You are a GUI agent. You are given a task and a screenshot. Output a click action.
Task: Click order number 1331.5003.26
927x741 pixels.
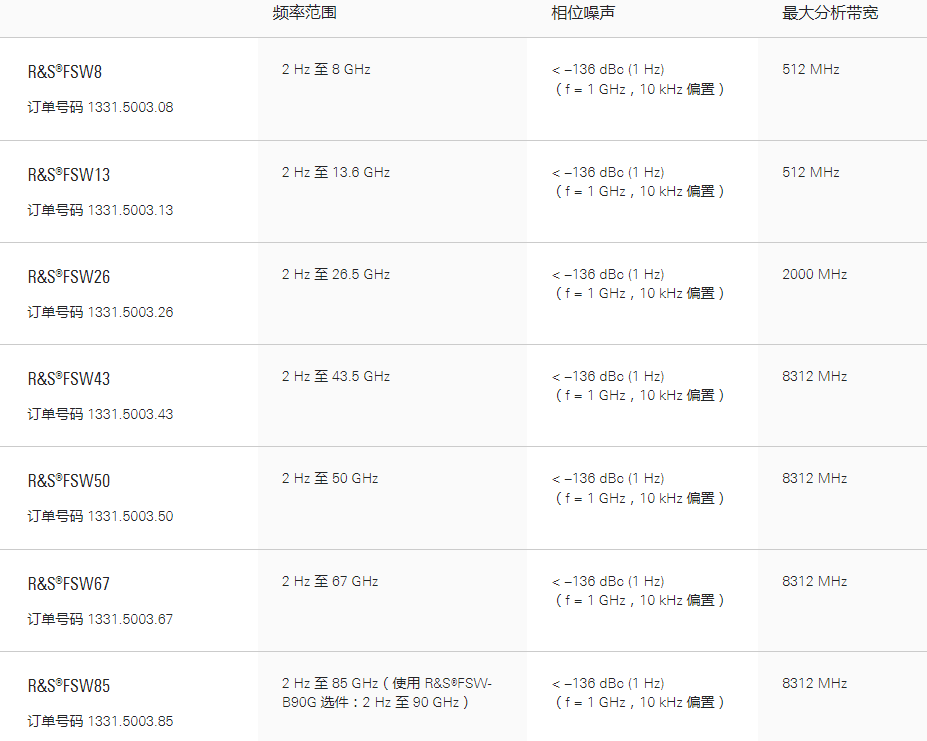(130, 312)
